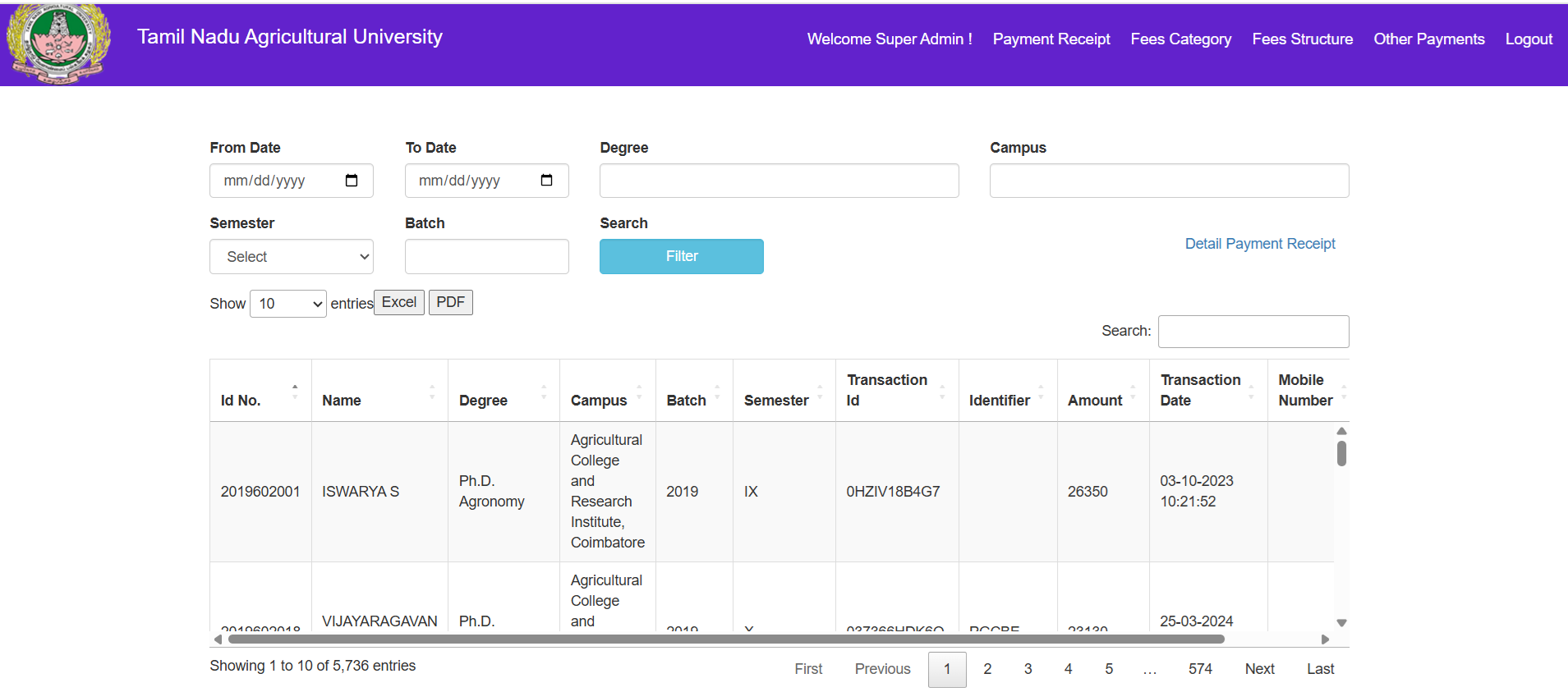Go to the Next results page
Viewport: 1568px width, 692px height.
[1259, 669]
